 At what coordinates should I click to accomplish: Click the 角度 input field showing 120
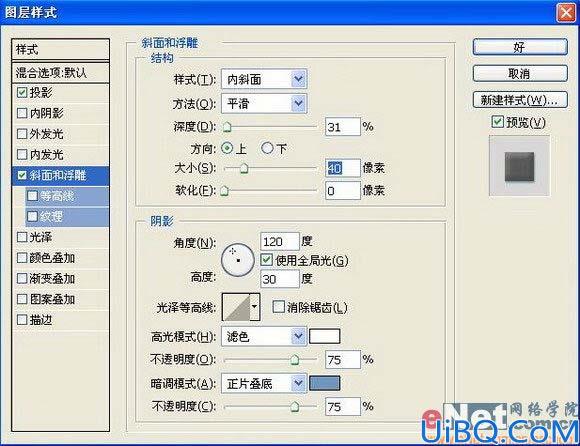(279, 241)
